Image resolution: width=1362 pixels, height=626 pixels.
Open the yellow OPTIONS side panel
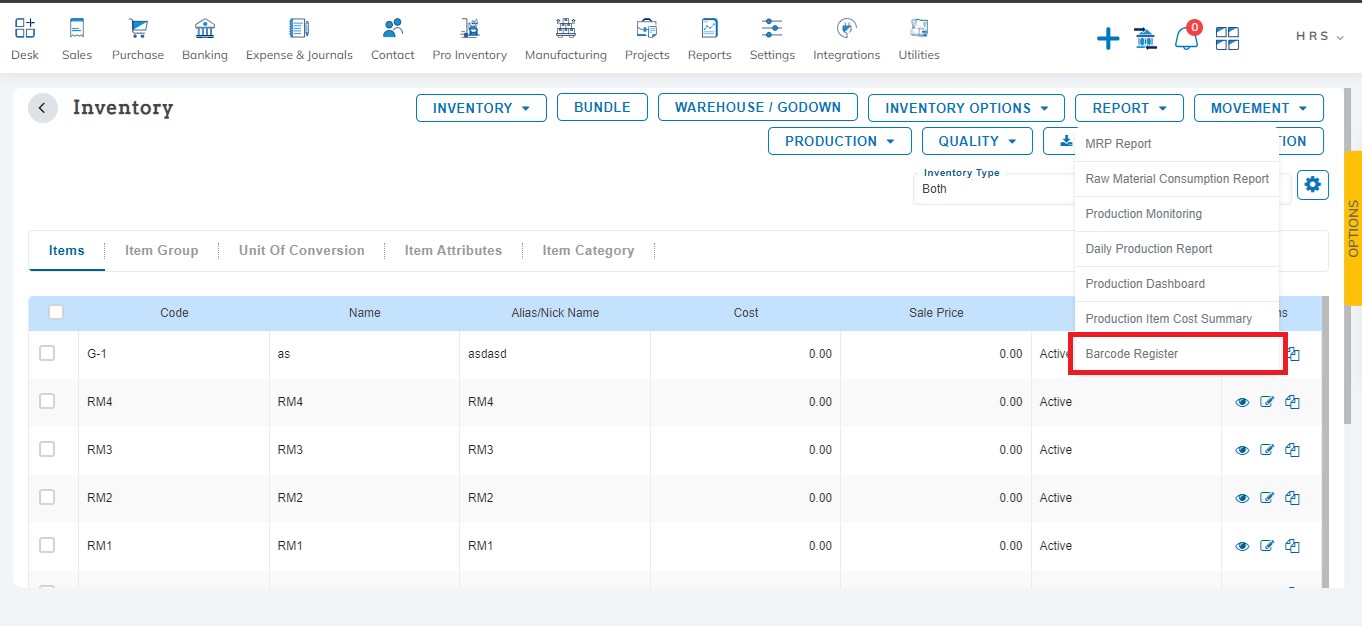point(1353,228)
